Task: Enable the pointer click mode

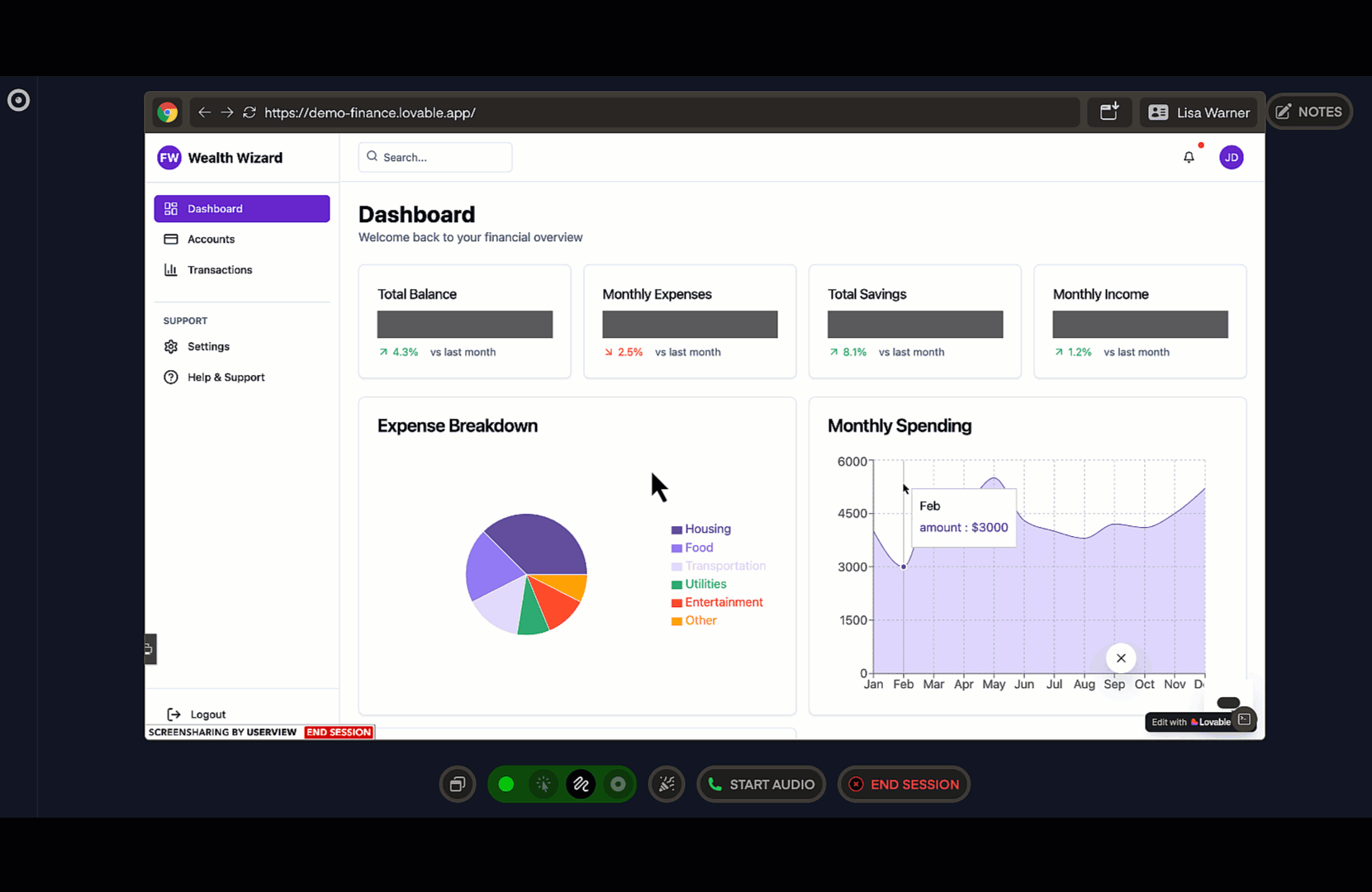Action: (544, 785)
